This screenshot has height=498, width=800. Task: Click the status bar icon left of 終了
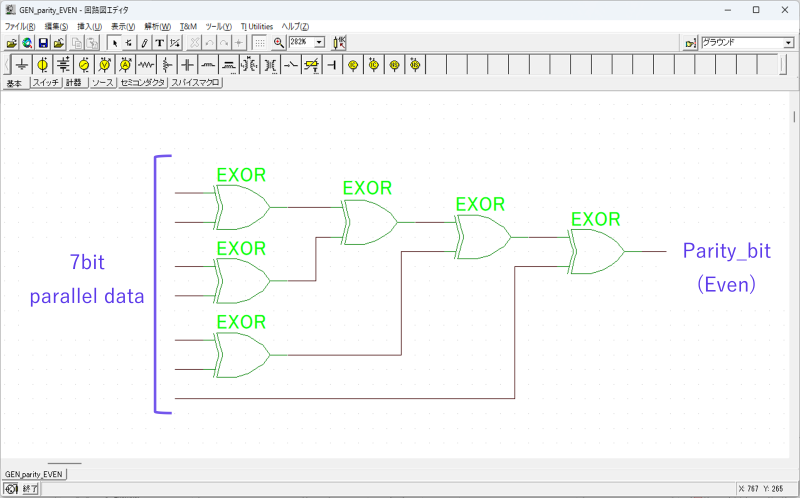click(x=11, y=489)
